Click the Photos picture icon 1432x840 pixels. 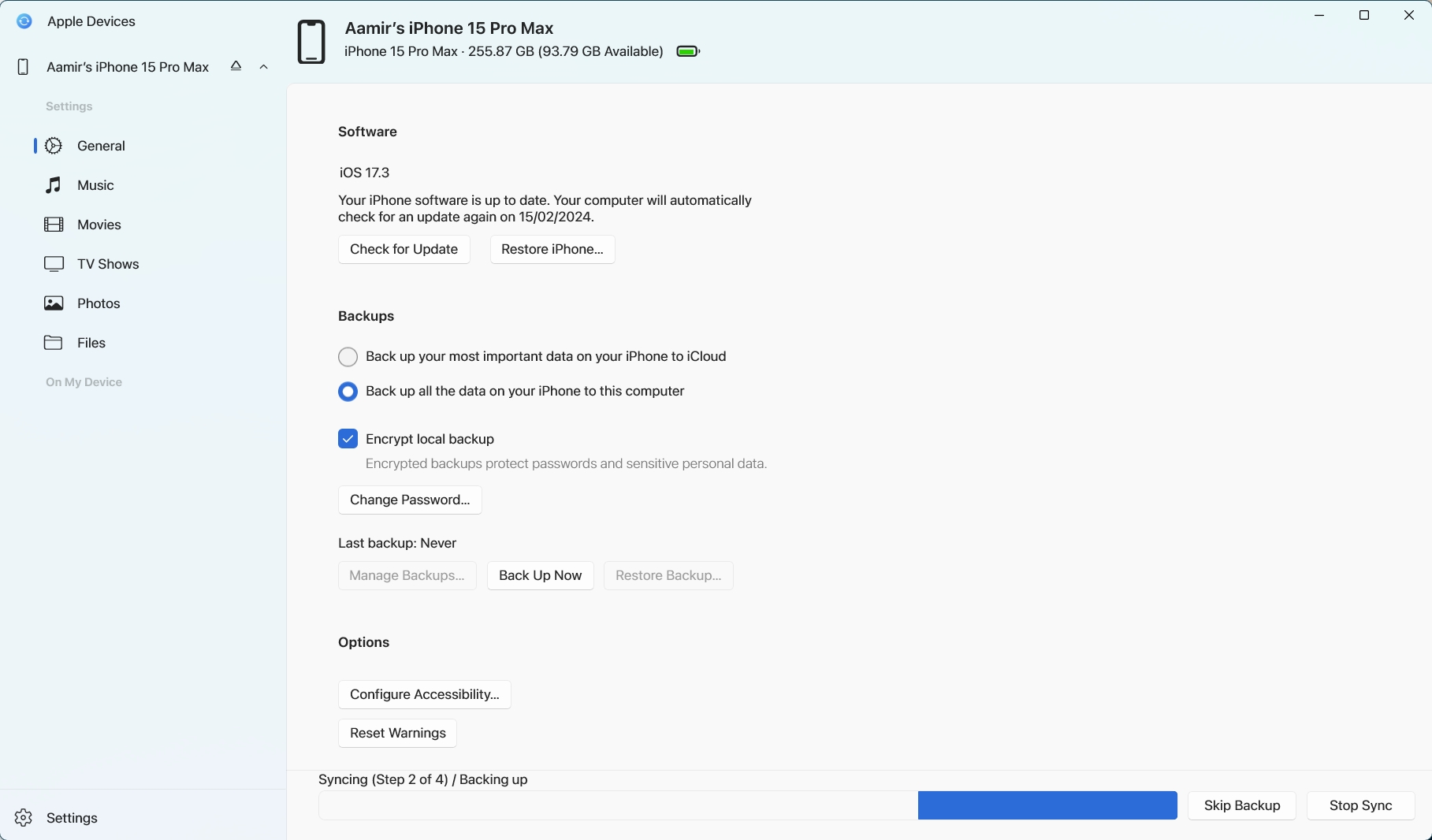click(x=54, y=303)
